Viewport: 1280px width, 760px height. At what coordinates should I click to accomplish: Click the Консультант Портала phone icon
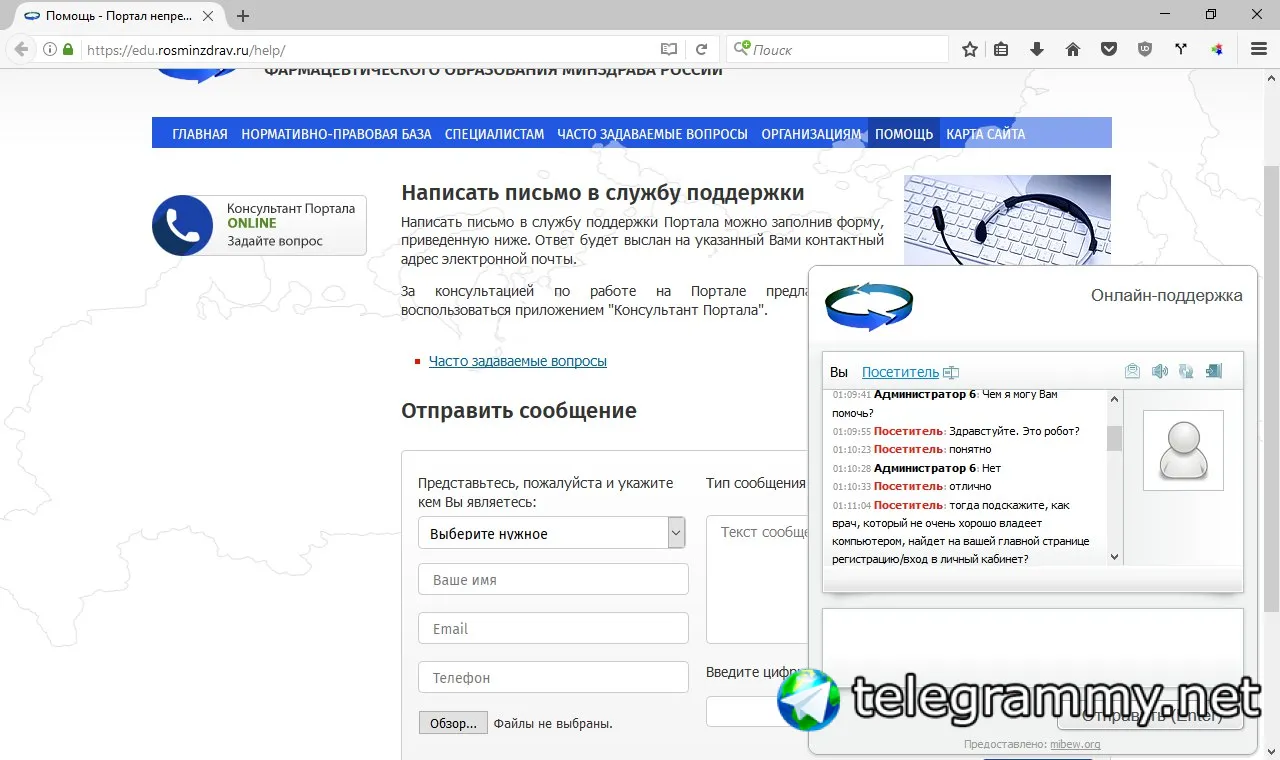tap(182, 225)
